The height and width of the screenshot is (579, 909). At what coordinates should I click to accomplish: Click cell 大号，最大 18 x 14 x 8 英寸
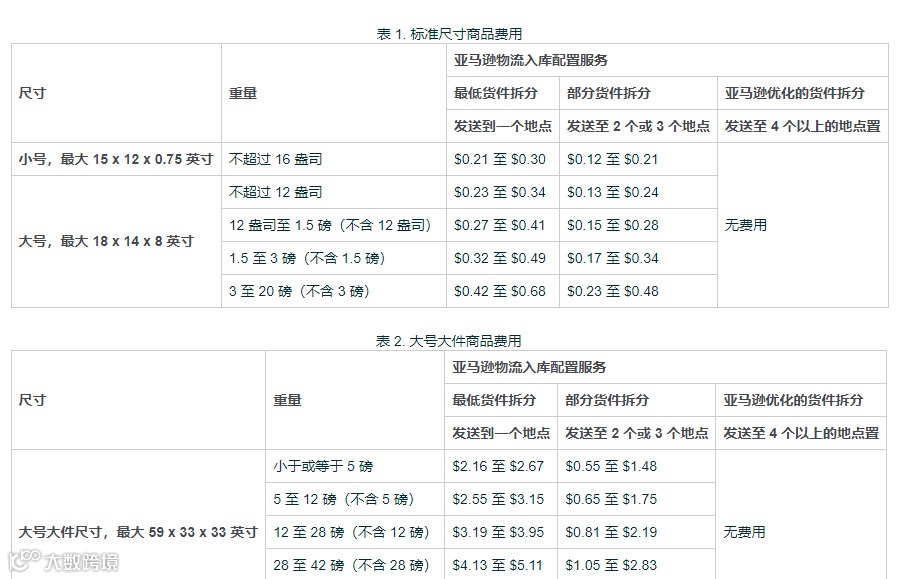116,242
